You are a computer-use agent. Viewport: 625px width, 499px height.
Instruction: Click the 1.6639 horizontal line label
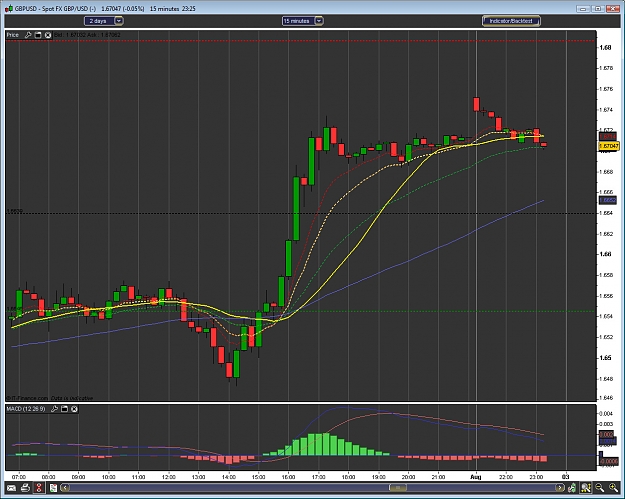pos(15,211)
